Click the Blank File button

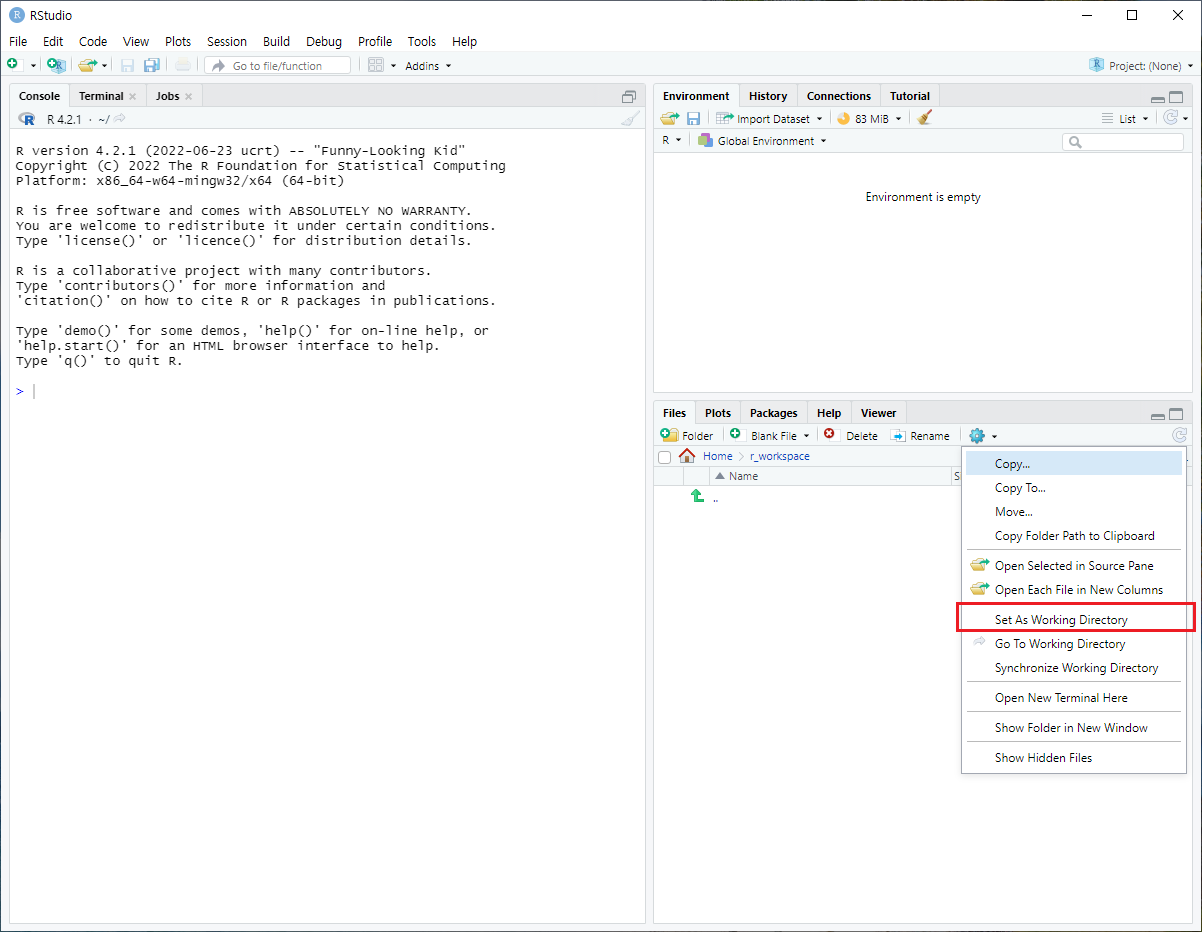click(x=768, y=436)
